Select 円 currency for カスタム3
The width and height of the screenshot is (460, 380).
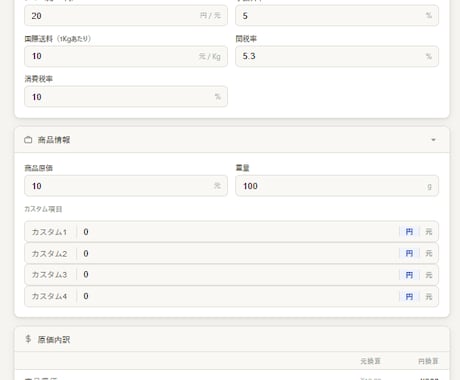tap(409, 275)
